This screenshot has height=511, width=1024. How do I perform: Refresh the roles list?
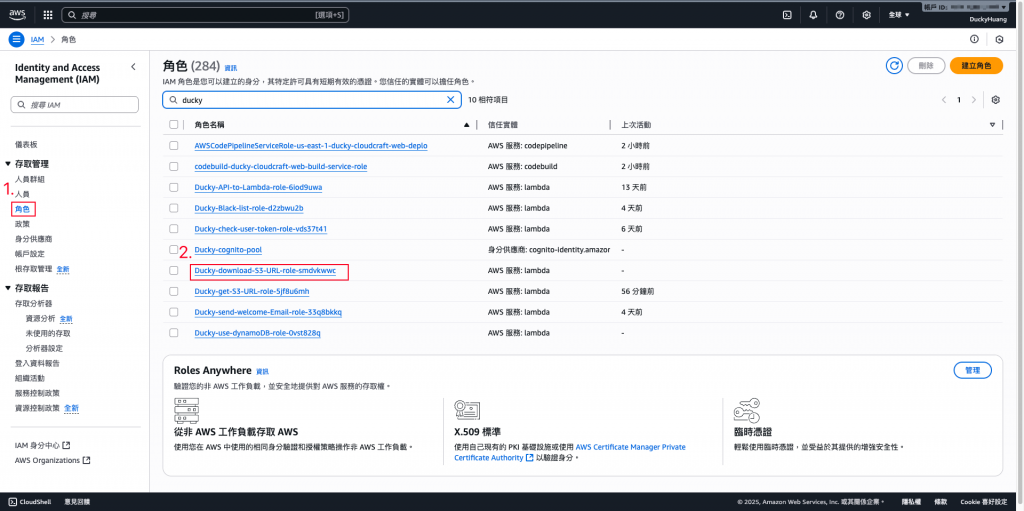(x=894, y=65)
